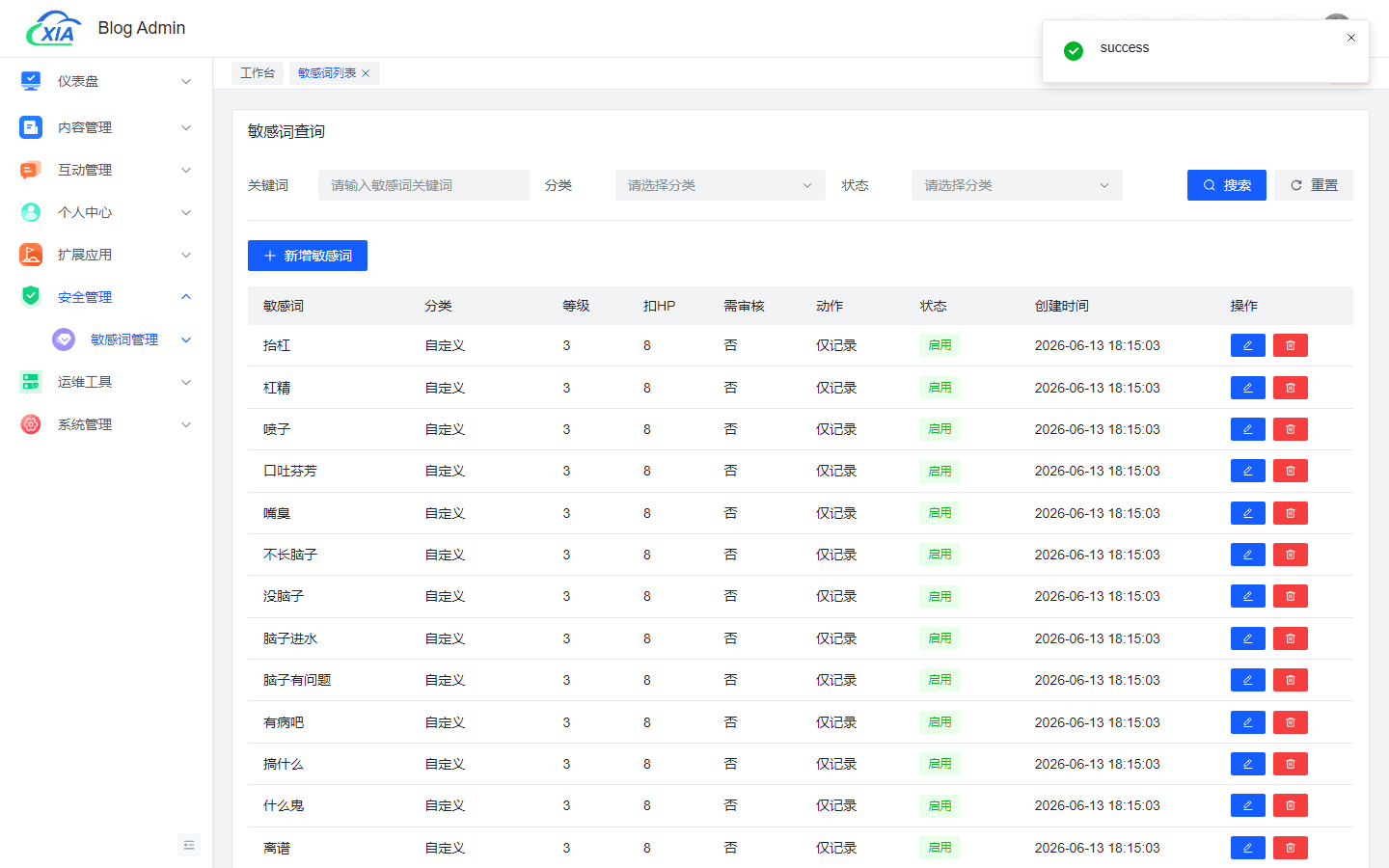
Task: Expand the 个人中心 menu chevron
Action: pos(186,212)
